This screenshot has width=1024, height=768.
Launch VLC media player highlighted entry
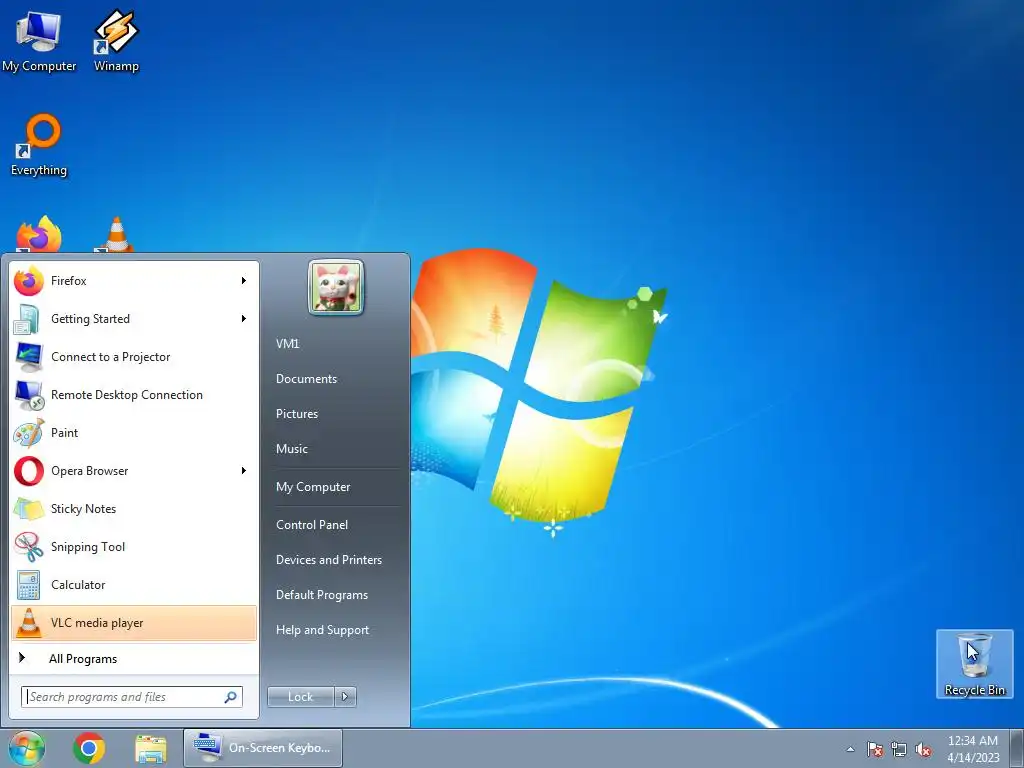pos(134,622)
